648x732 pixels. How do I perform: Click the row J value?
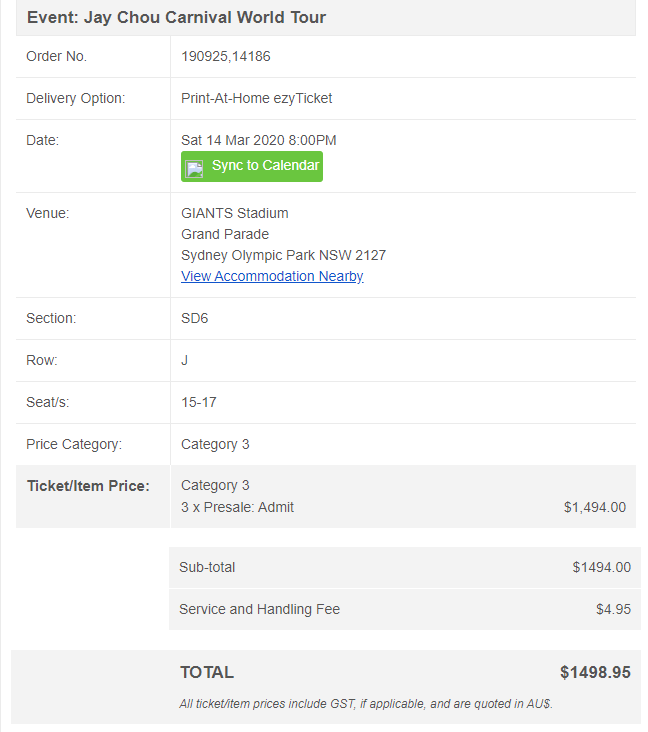point(185,360)
